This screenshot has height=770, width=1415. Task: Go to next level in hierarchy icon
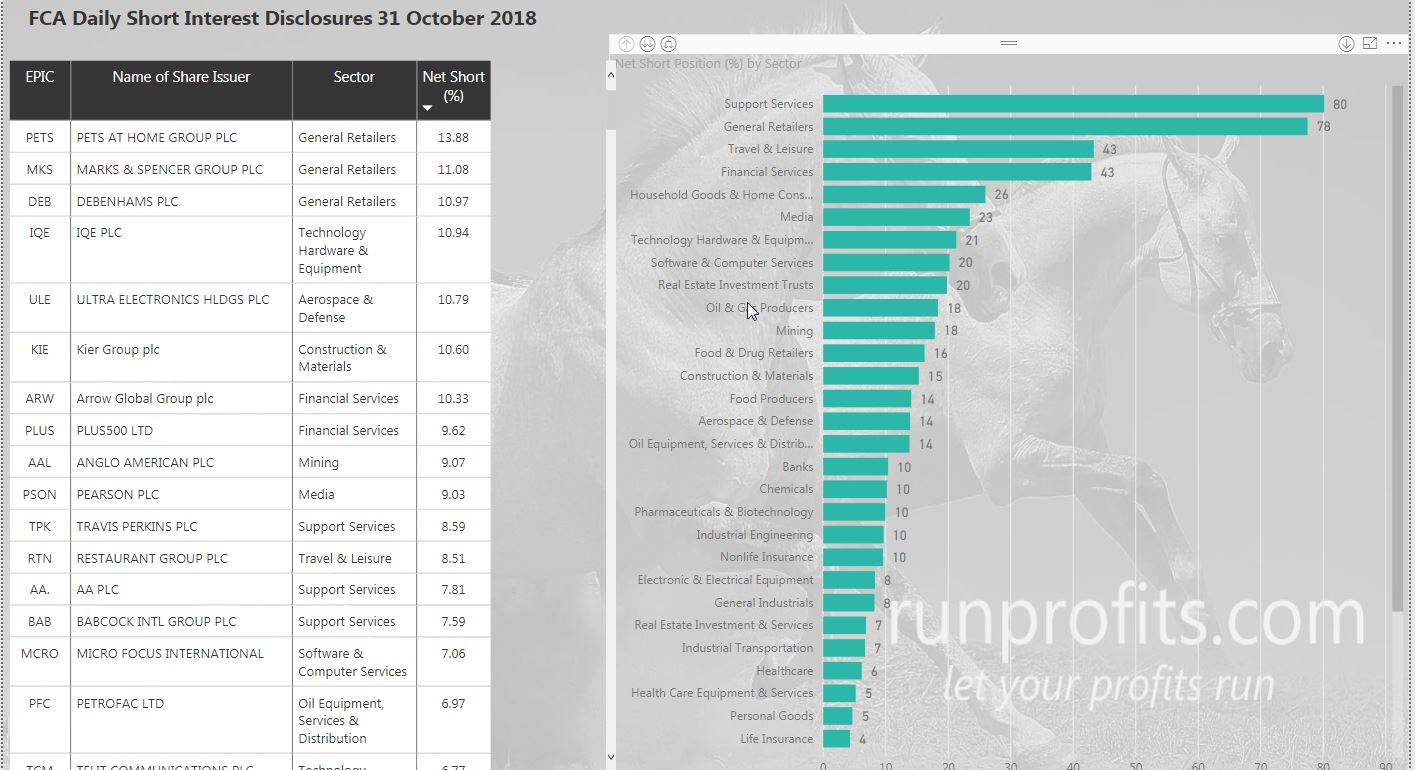648,44
